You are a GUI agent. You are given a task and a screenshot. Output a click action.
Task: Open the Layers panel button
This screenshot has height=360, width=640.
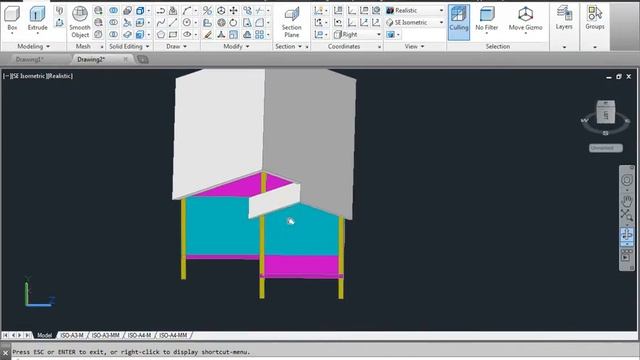564,18
